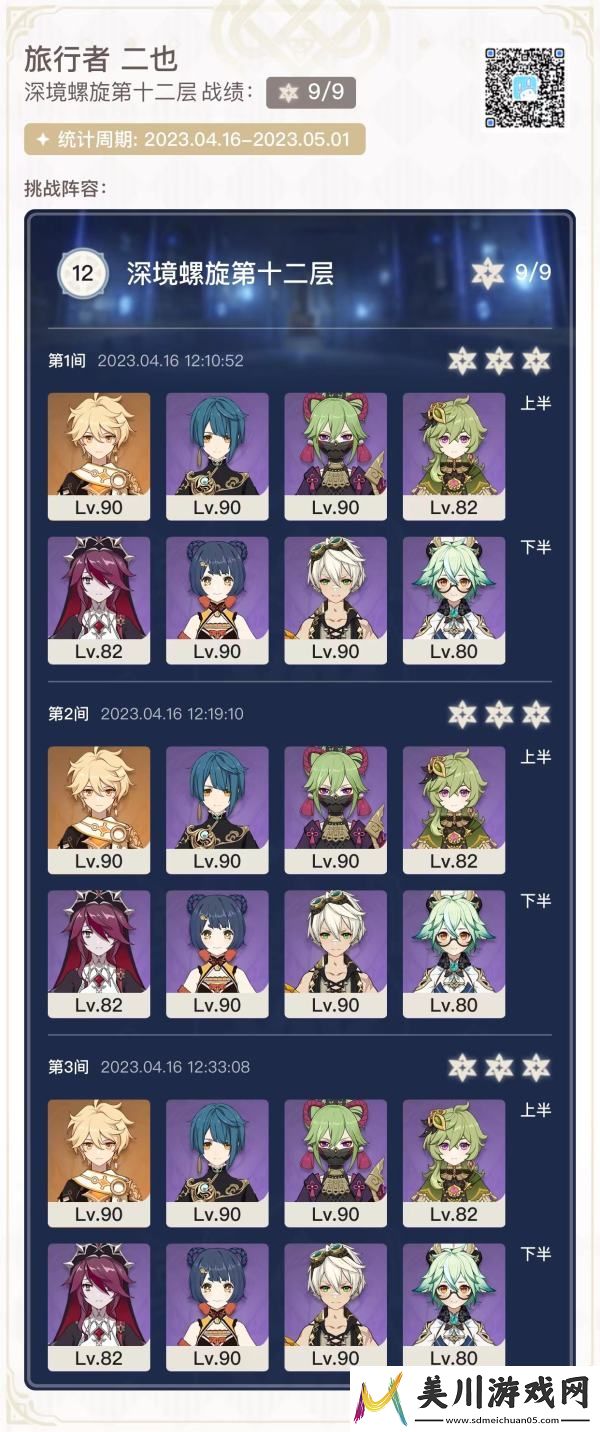
Task: Click first star of 第1间 rating
Action: pyautogui.click(x=461, y=360)
